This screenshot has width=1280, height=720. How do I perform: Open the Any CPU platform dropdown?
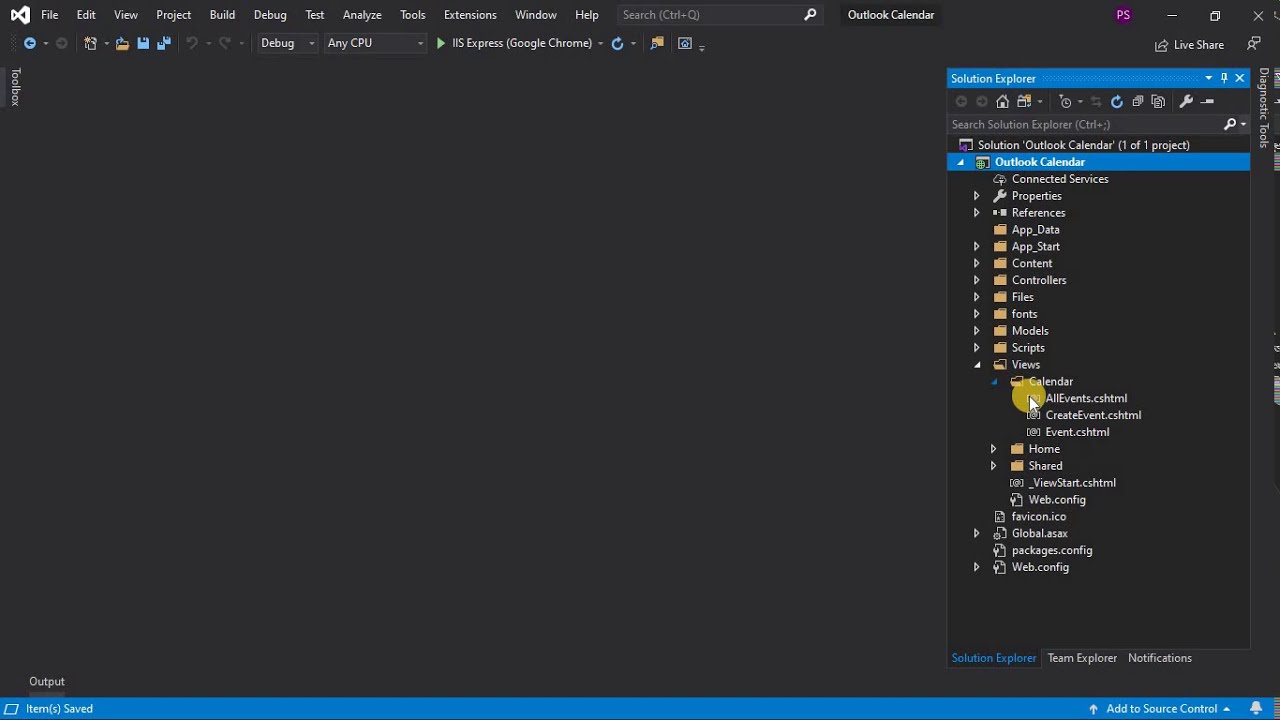point(375,43)
